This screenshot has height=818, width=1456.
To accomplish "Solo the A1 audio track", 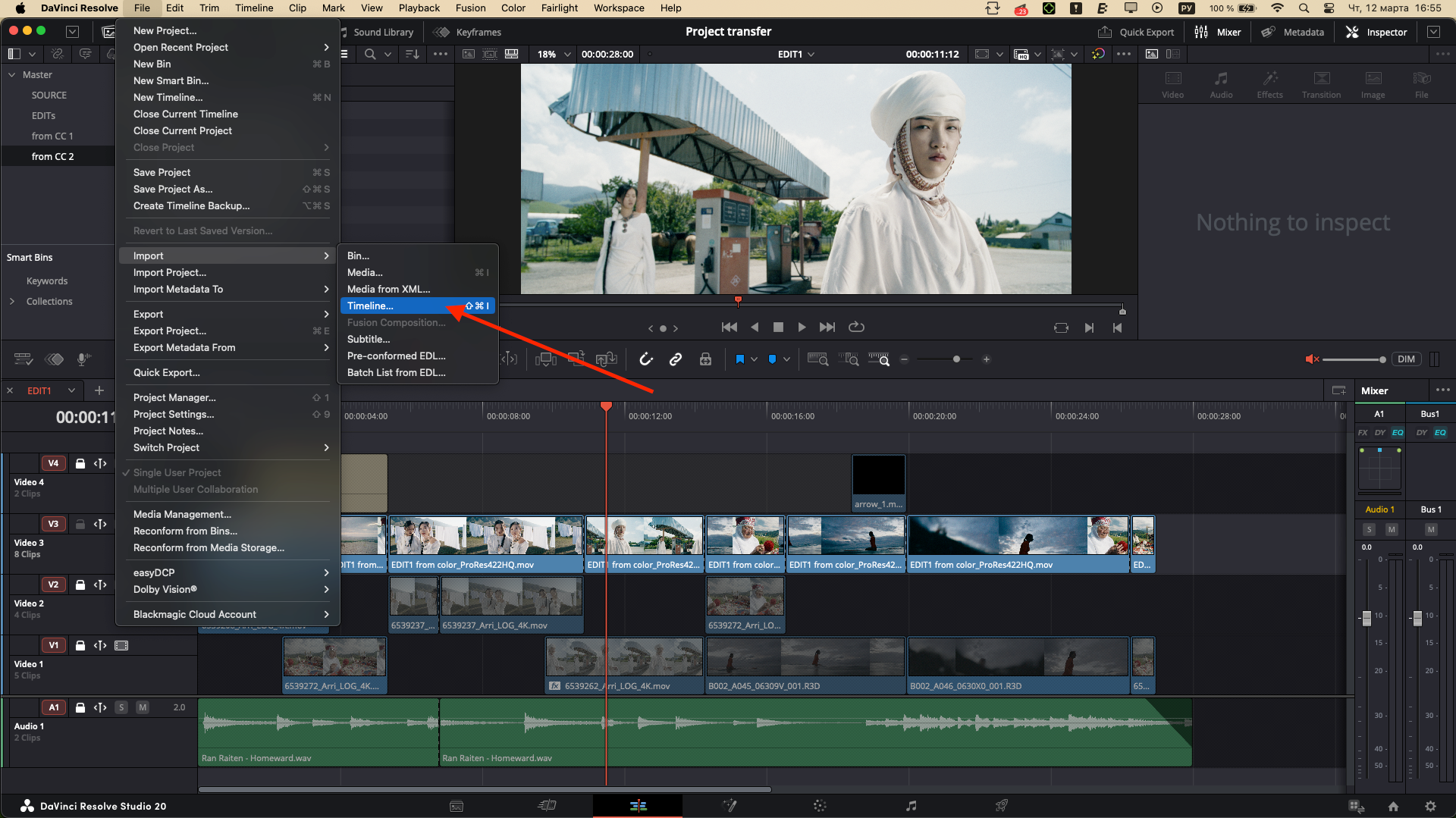I will click(x=121, y=707).
